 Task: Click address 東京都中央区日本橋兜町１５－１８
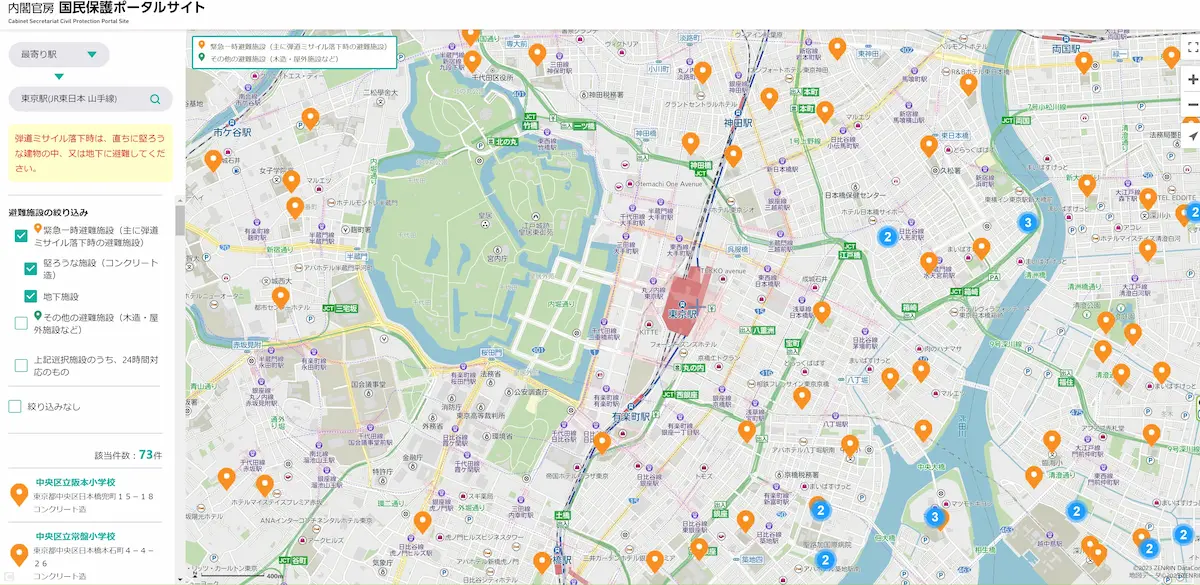point(94,496)
